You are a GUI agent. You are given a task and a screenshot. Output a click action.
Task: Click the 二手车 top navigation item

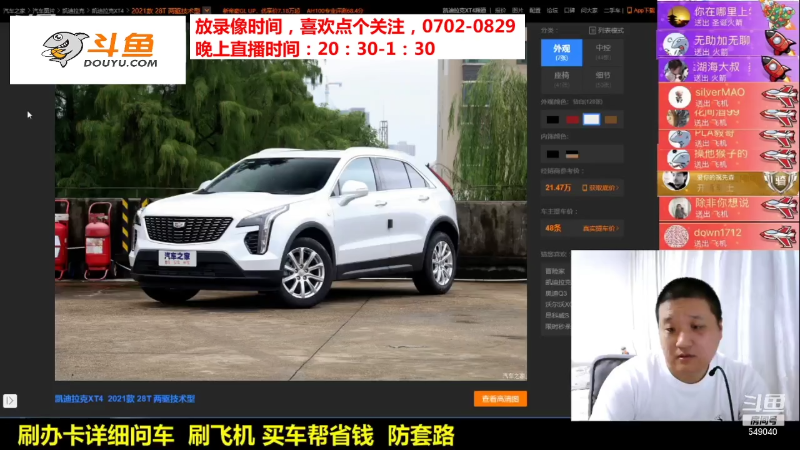[x=611, y=10]
